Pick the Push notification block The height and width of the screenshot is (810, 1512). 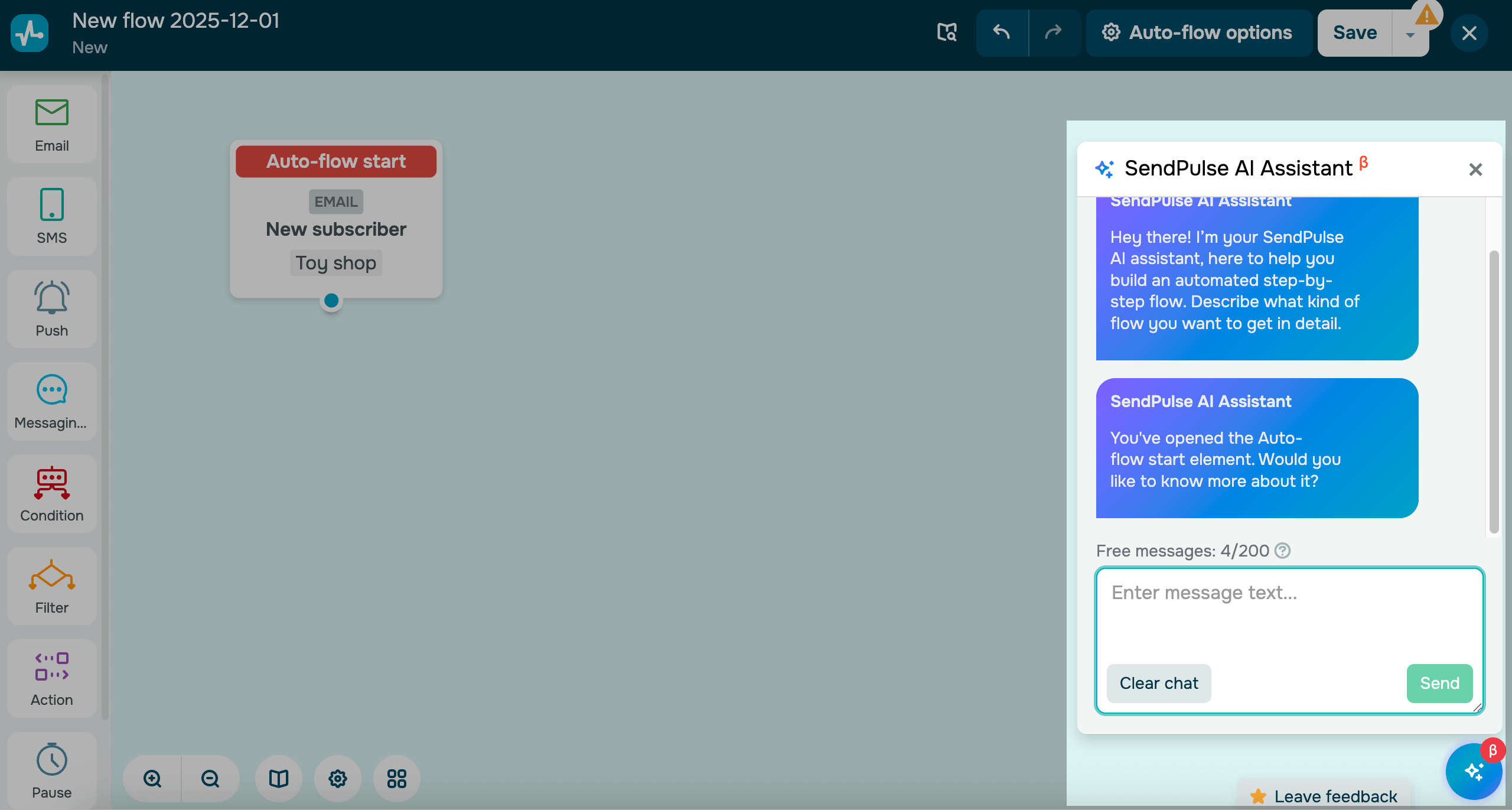click(52, 308)
